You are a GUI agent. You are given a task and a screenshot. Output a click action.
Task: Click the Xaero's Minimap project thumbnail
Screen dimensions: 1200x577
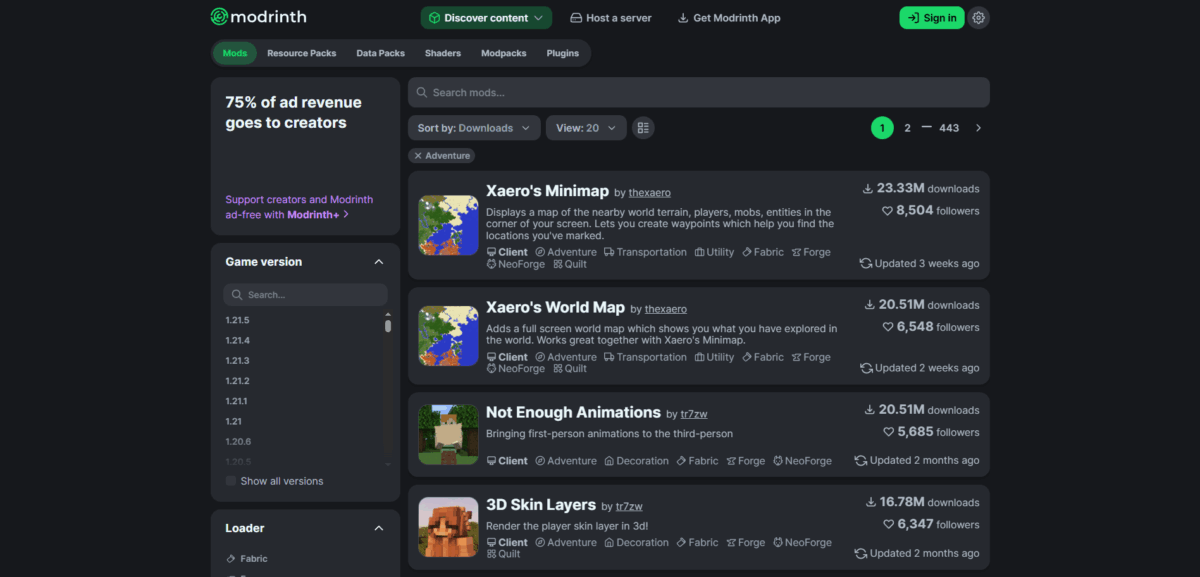[x=448, y=224]
